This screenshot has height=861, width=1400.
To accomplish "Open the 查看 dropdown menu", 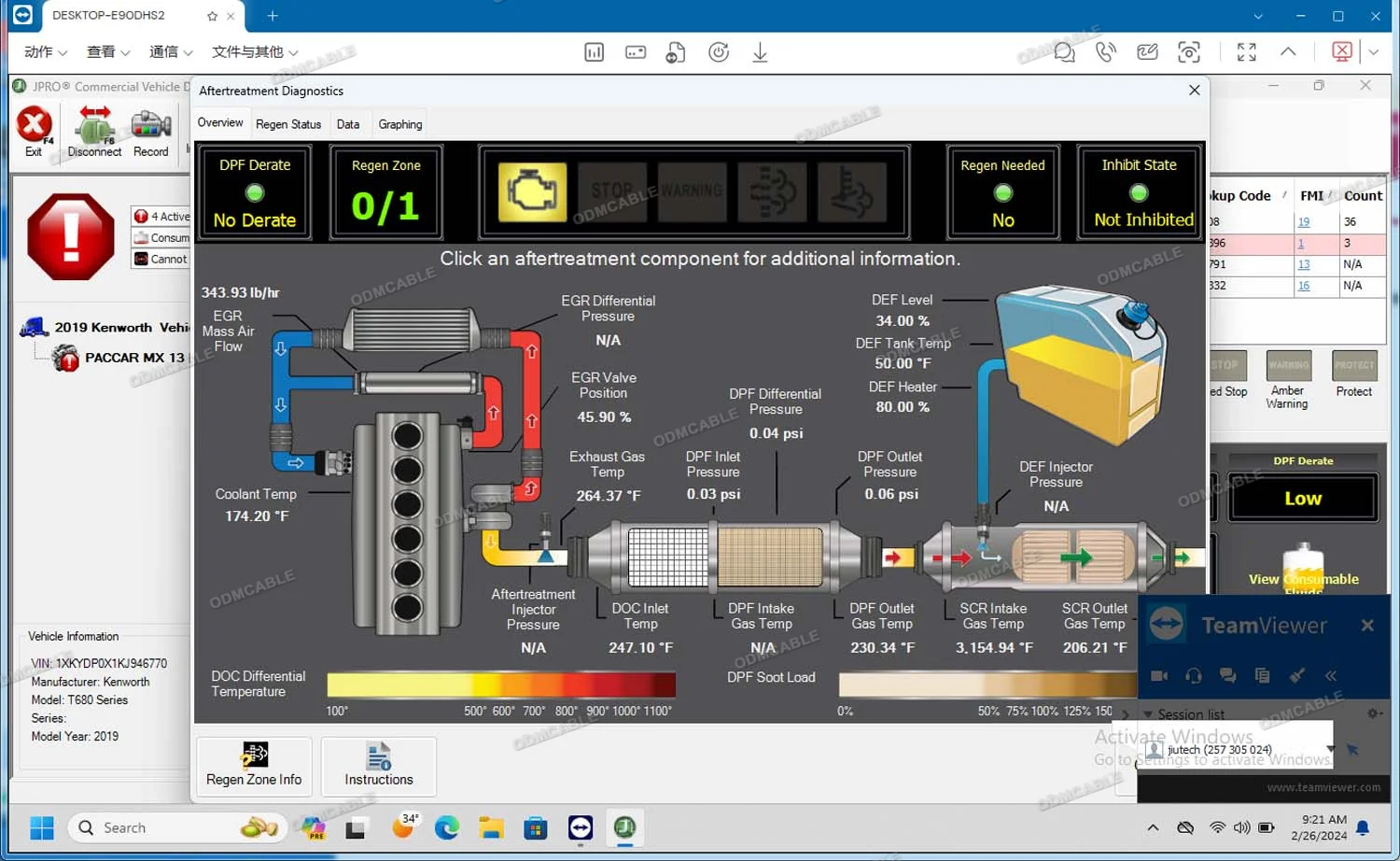I will click(108, 52).
